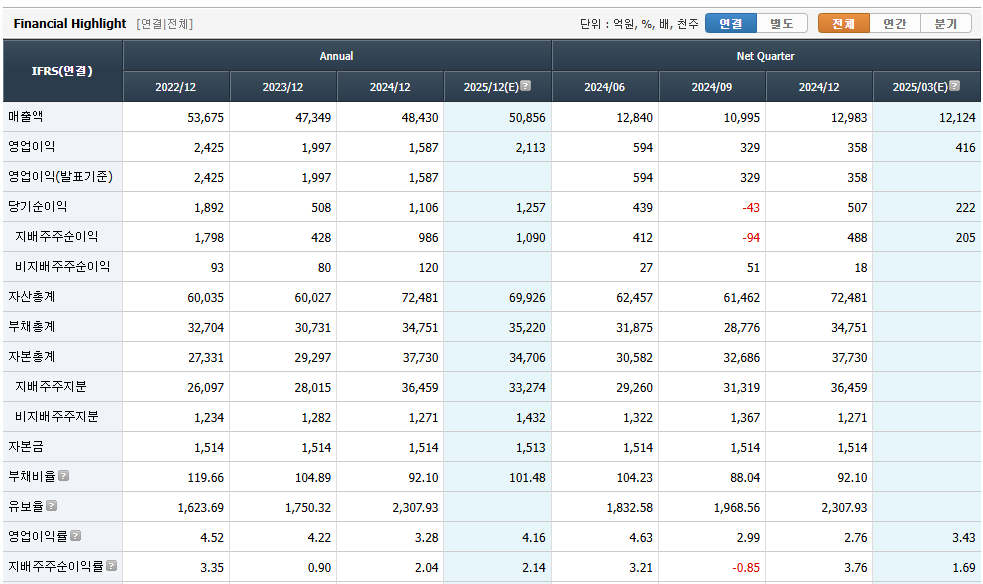Select the 자산총계 row label

point(32,296)
